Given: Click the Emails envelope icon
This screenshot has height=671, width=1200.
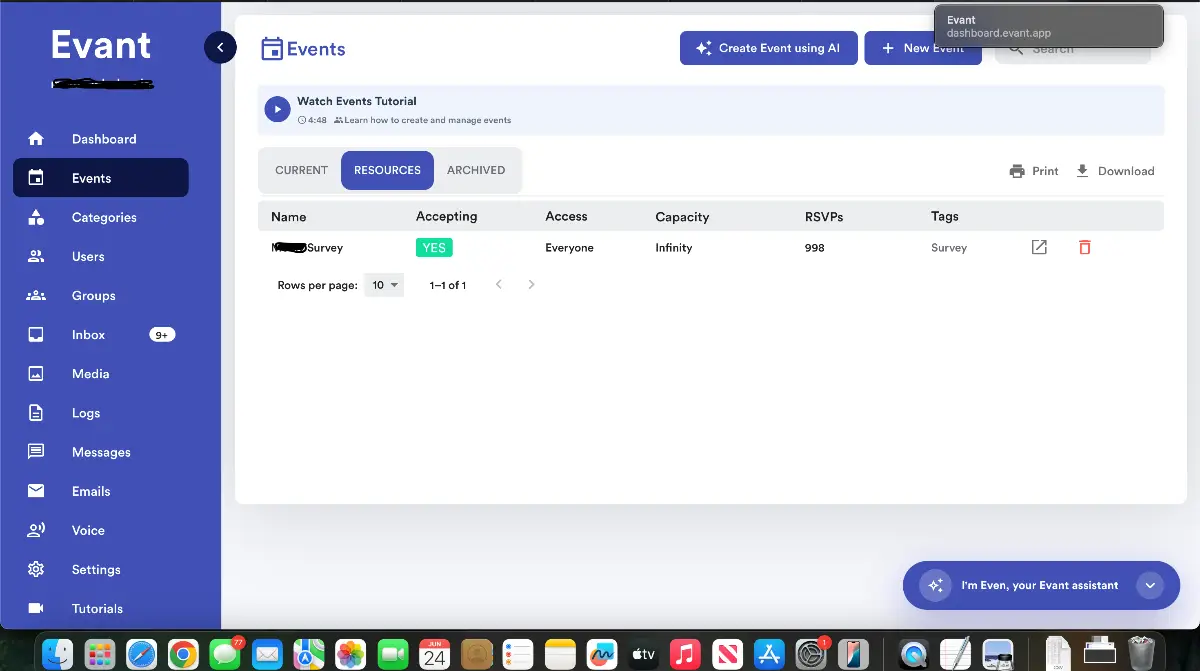Looking at the screenshot, I should (x=36, y=490).
